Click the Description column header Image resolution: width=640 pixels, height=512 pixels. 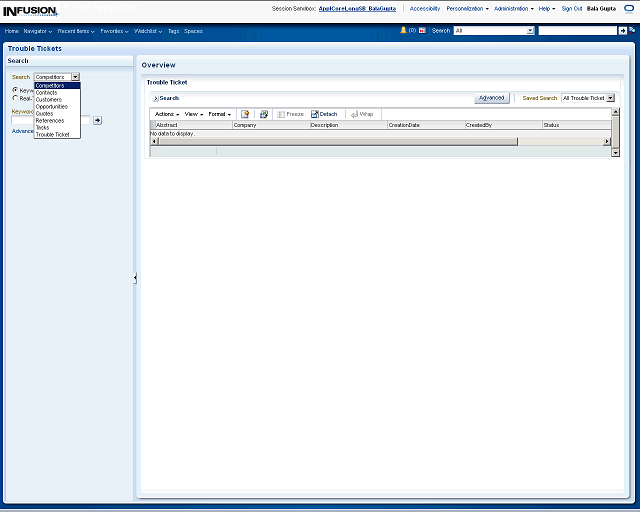(349, 125)
